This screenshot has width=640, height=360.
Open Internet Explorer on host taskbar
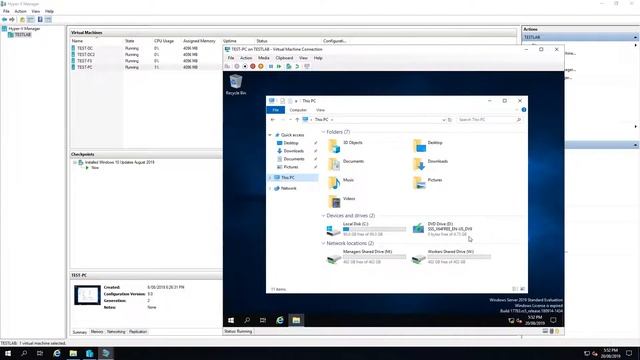coord(57,353)
